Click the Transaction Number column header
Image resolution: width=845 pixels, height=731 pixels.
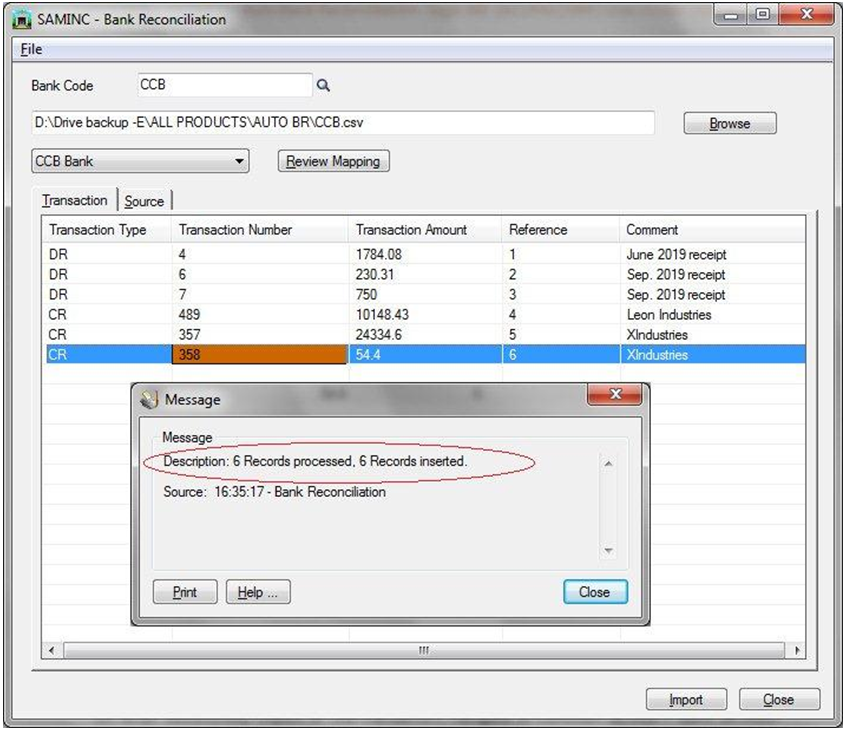click(x=260, y=230)
